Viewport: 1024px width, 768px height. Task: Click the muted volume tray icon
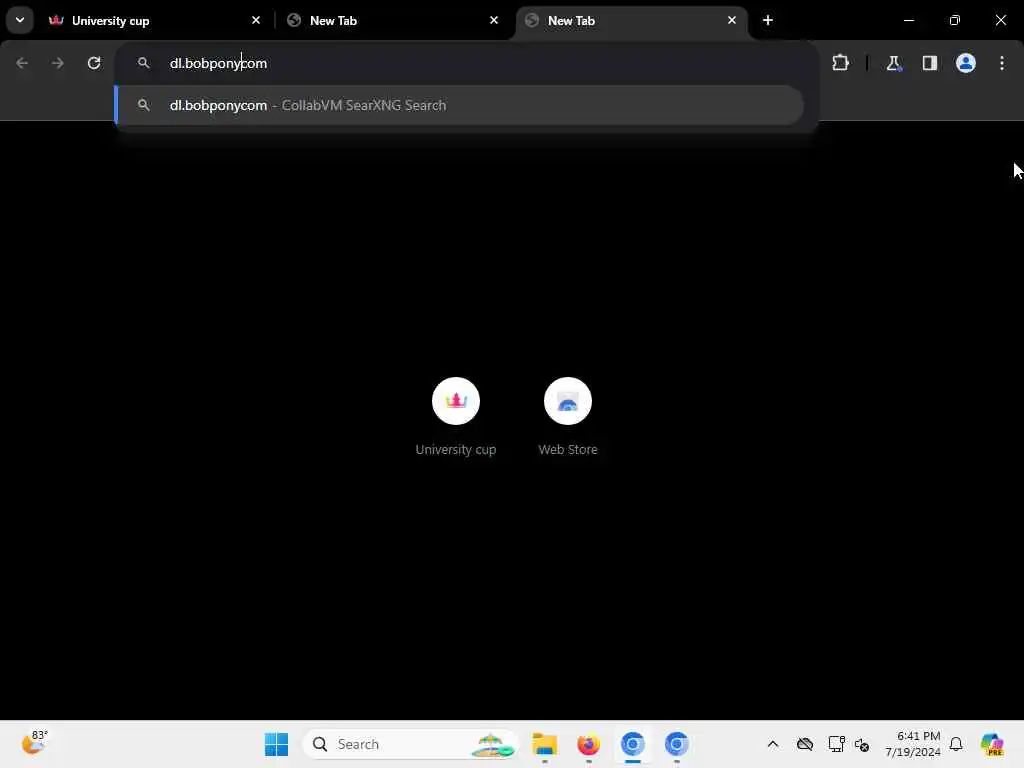click(862, 744)
